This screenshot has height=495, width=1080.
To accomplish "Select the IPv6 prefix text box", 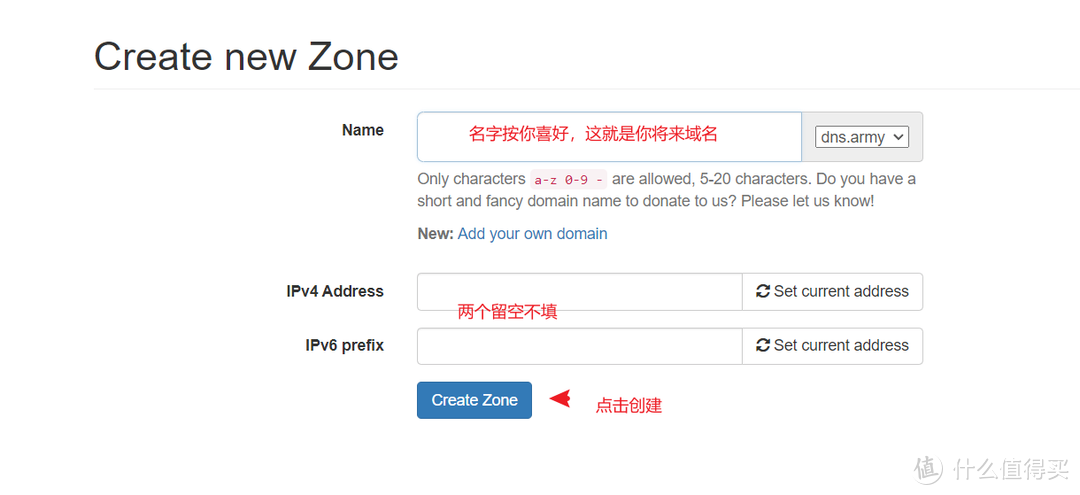I will coord(579,346).
